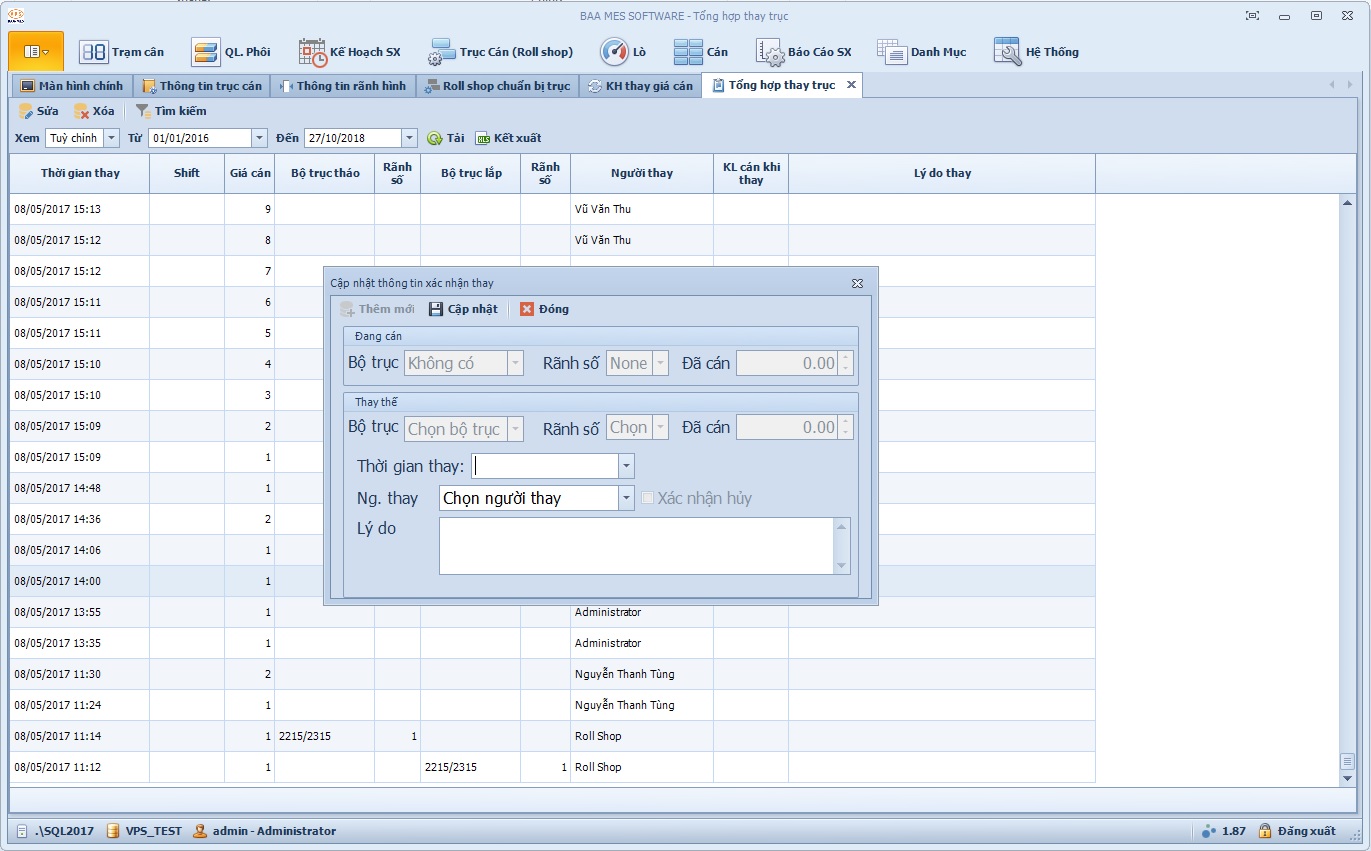Expand the Xem Tuỳ chỉnh dropdown
This screenshot has width=1371, height=851.
point(111,138)
